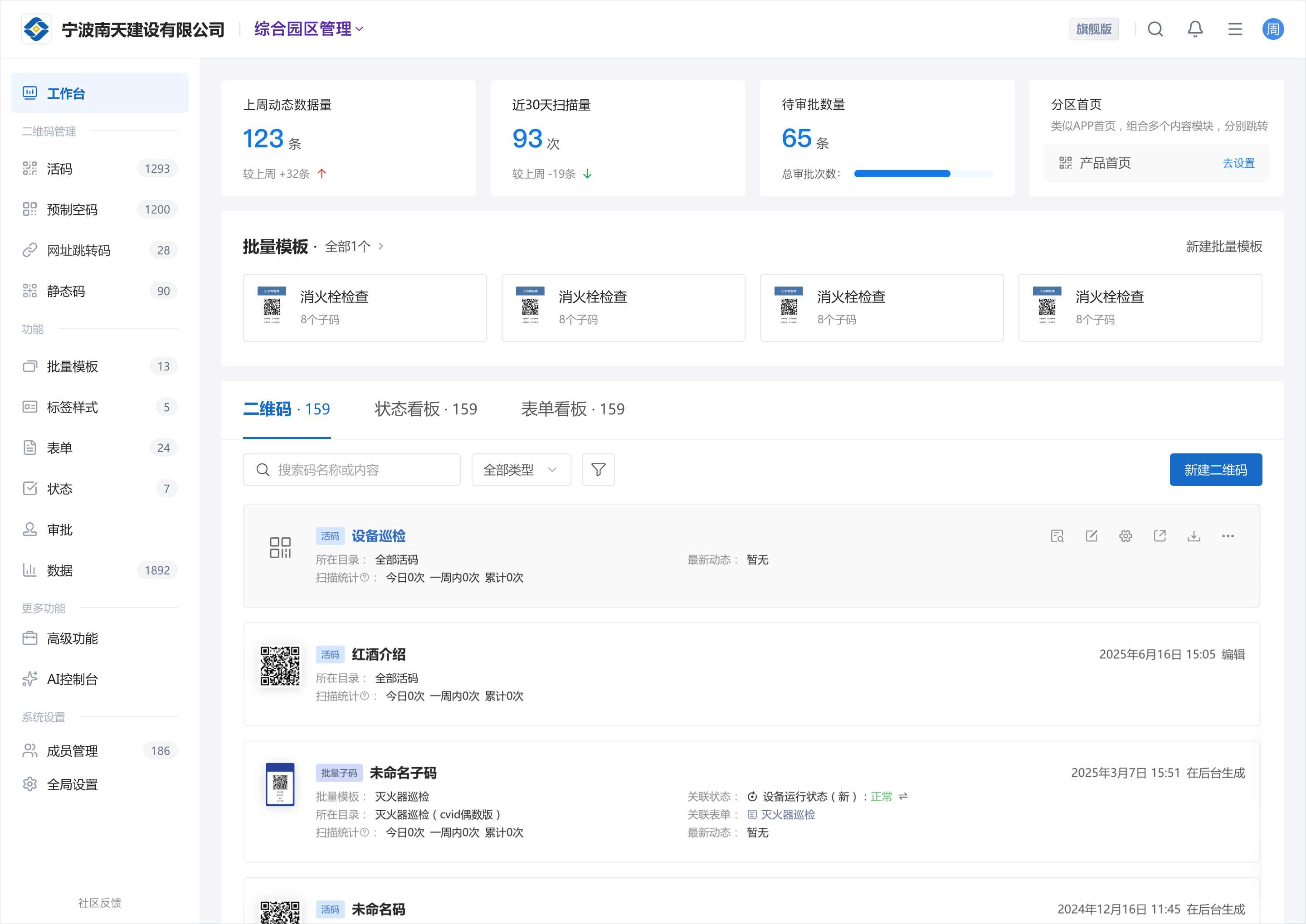Screen dimensions: 1306x924
Task: Click the 总审批次数 progress bar
Action: 923,174
